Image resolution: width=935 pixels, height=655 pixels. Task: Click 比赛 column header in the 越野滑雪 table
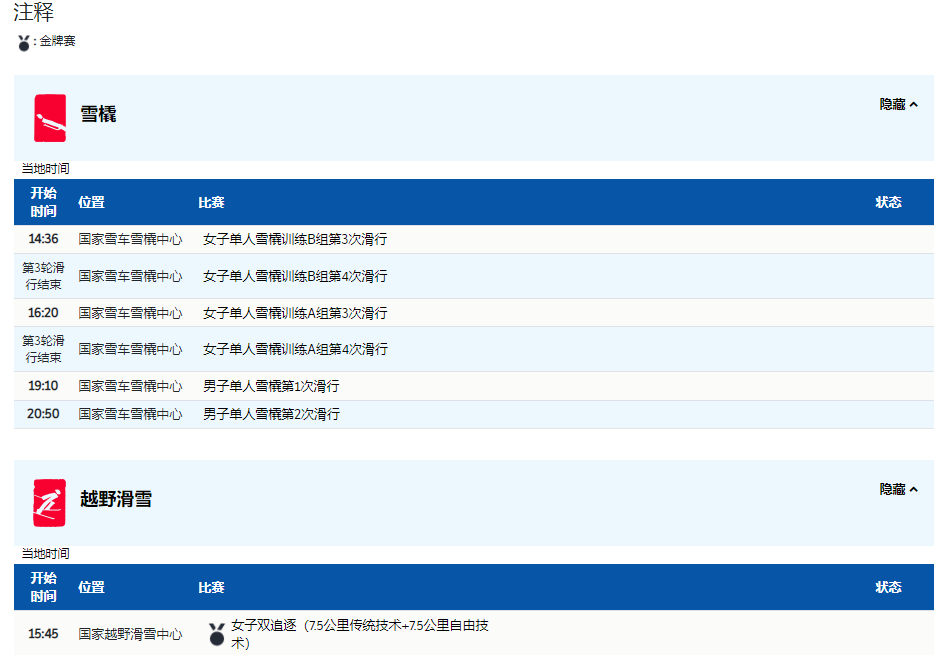pos(211,587)
